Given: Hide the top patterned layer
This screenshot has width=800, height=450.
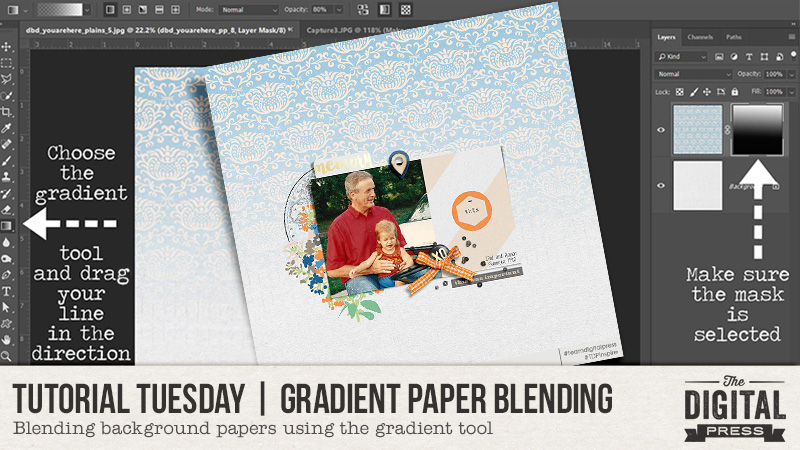Looking at the screenshot, I should [659, 129].
